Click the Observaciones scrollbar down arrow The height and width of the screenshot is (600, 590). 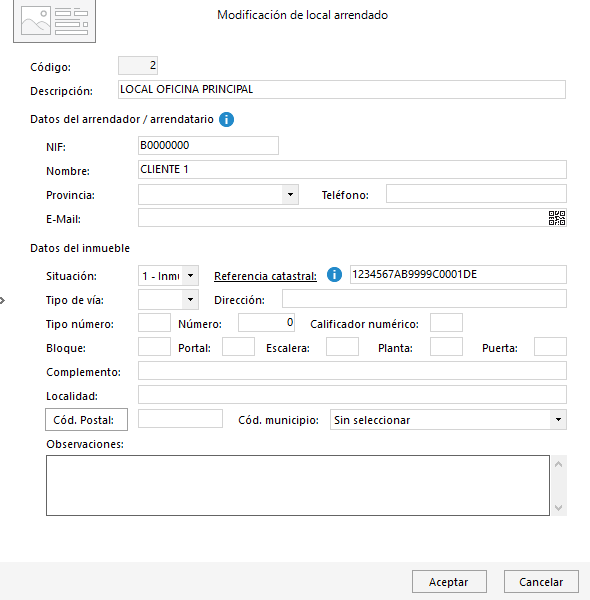558,507
